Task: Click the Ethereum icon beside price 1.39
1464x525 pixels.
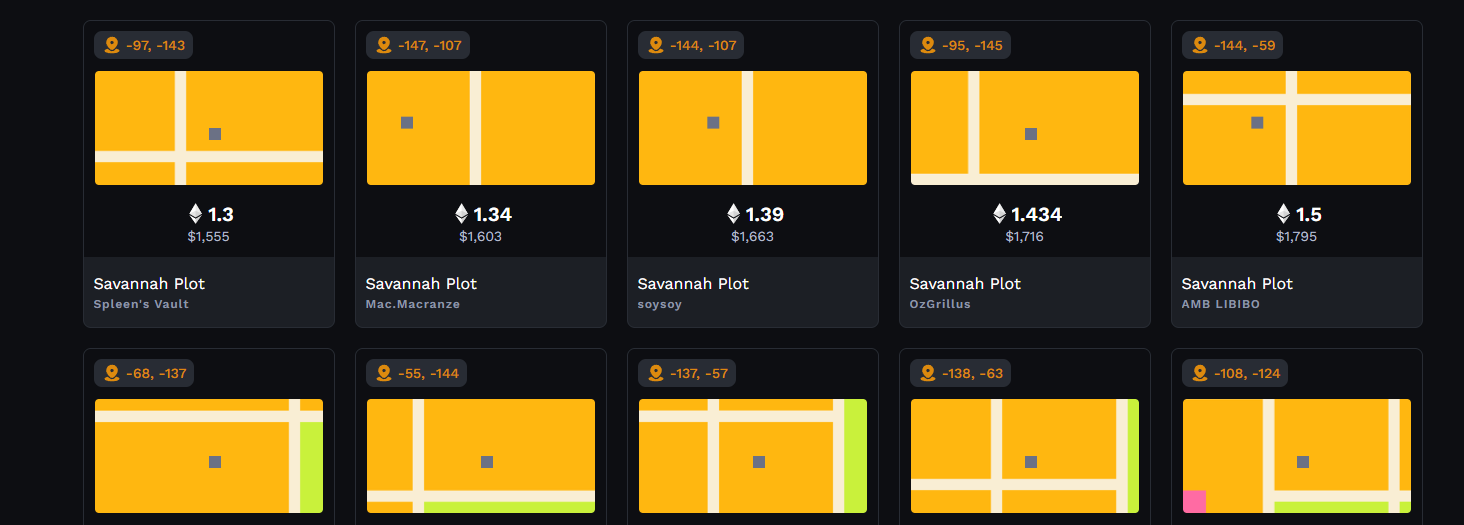Action: (733, 214)
